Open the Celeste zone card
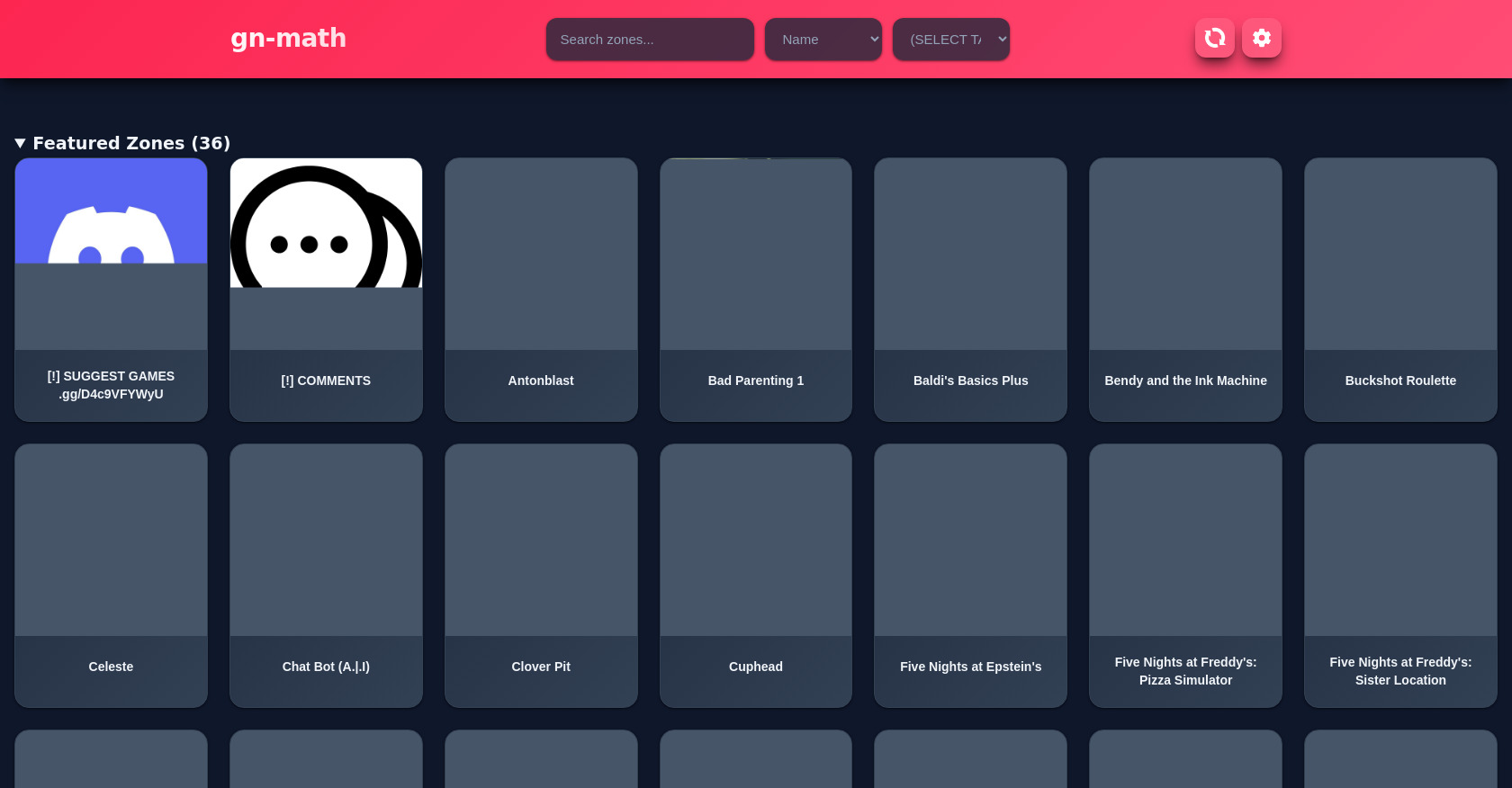The width and height of the screenshot is (1512, 788). 111,575
